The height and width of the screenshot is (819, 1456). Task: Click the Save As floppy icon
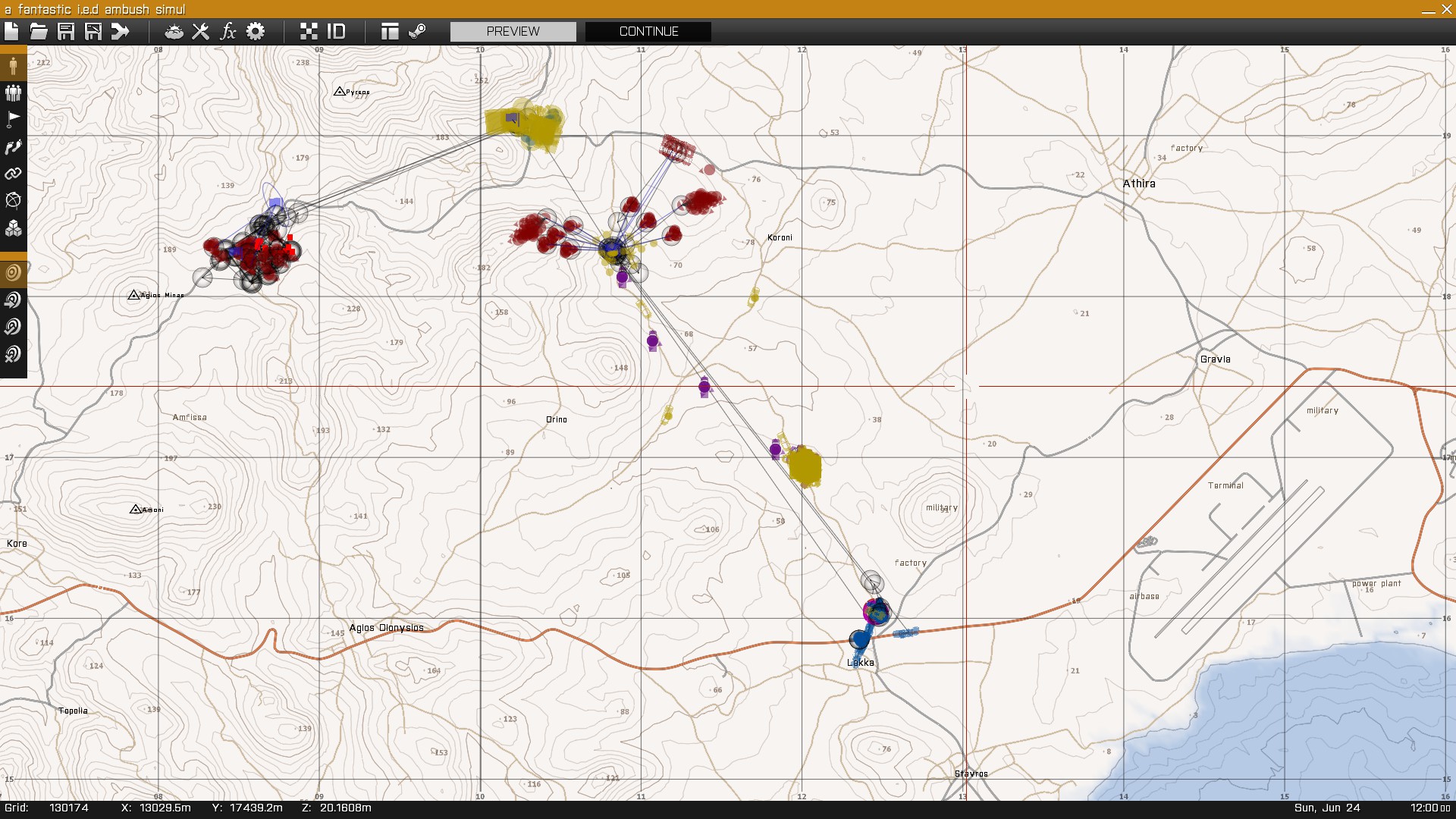pyautogui.click(x=93, y=31)
